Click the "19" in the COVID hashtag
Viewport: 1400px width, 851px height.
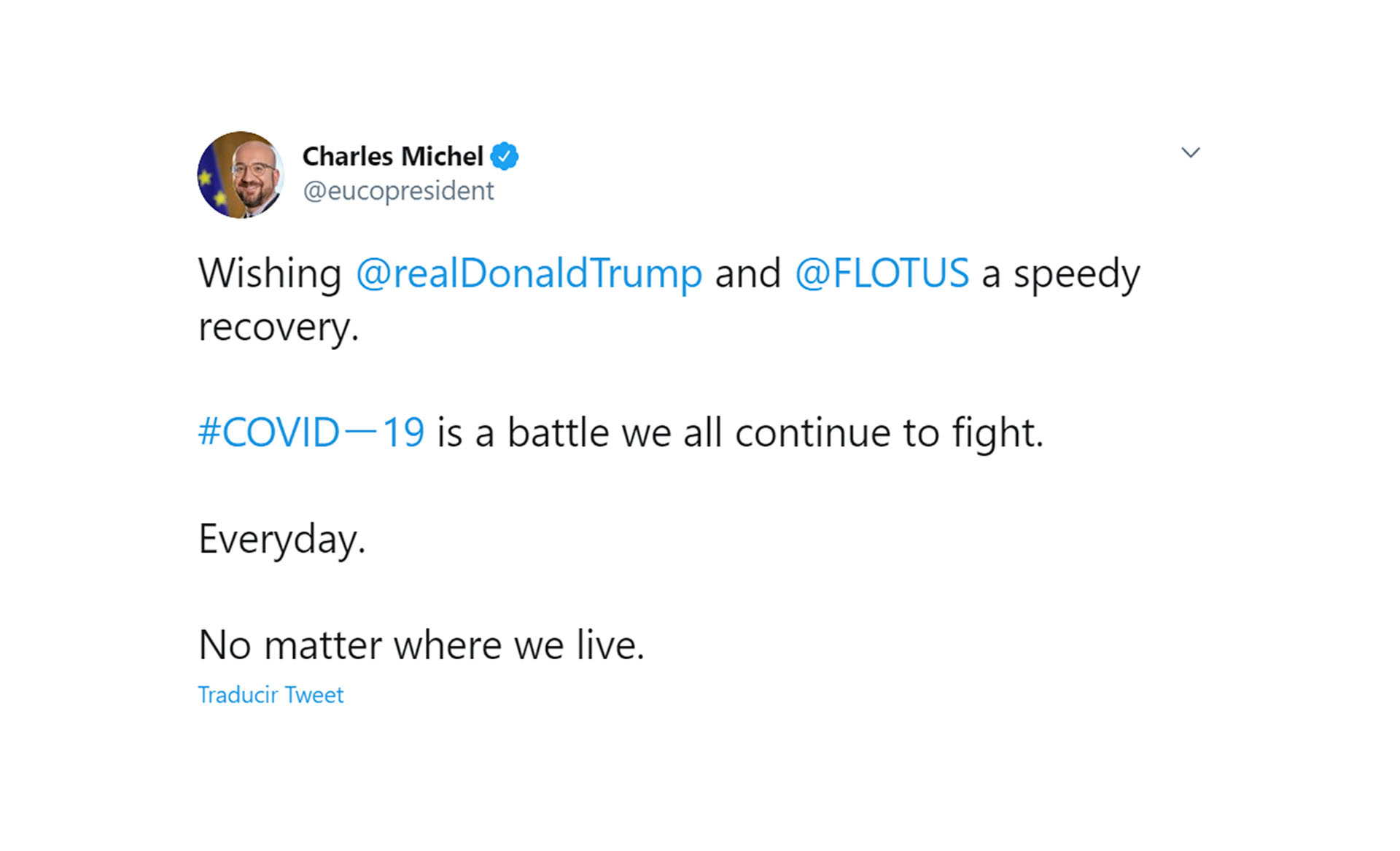click(403, 432)
